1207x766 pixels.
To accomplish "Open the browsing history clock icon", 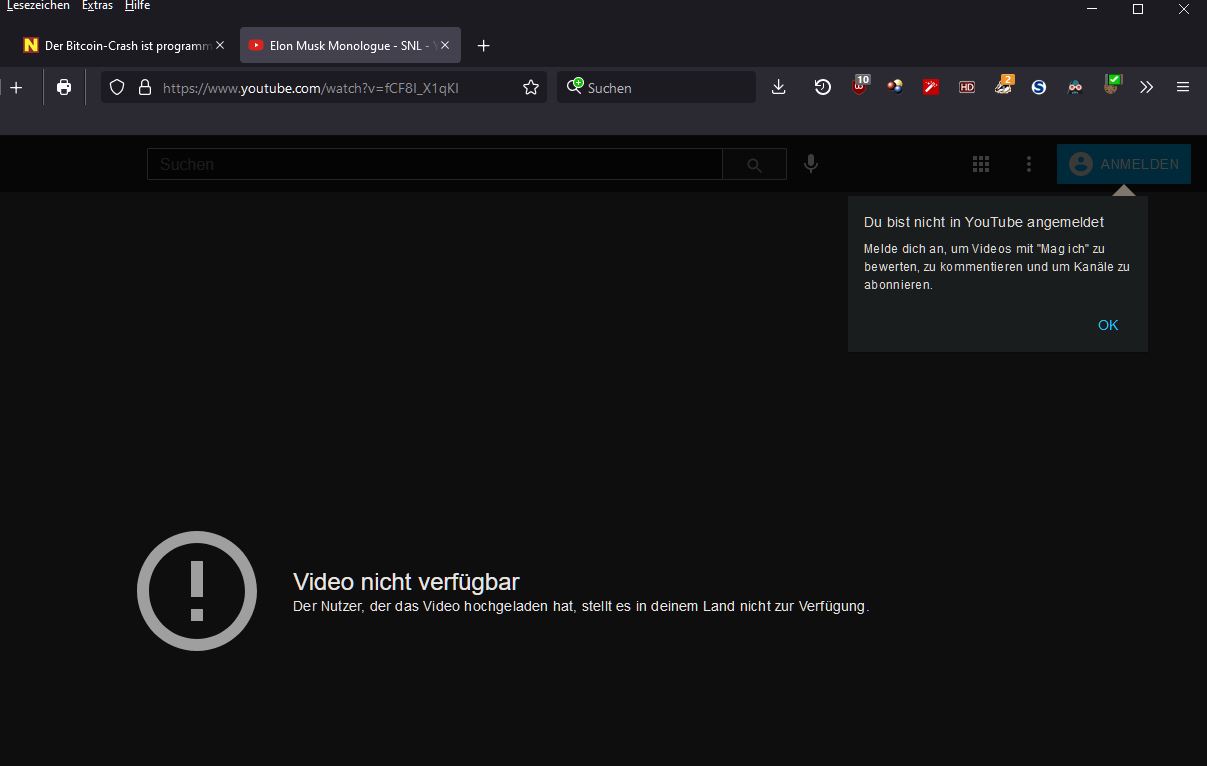I will point(822,87).
